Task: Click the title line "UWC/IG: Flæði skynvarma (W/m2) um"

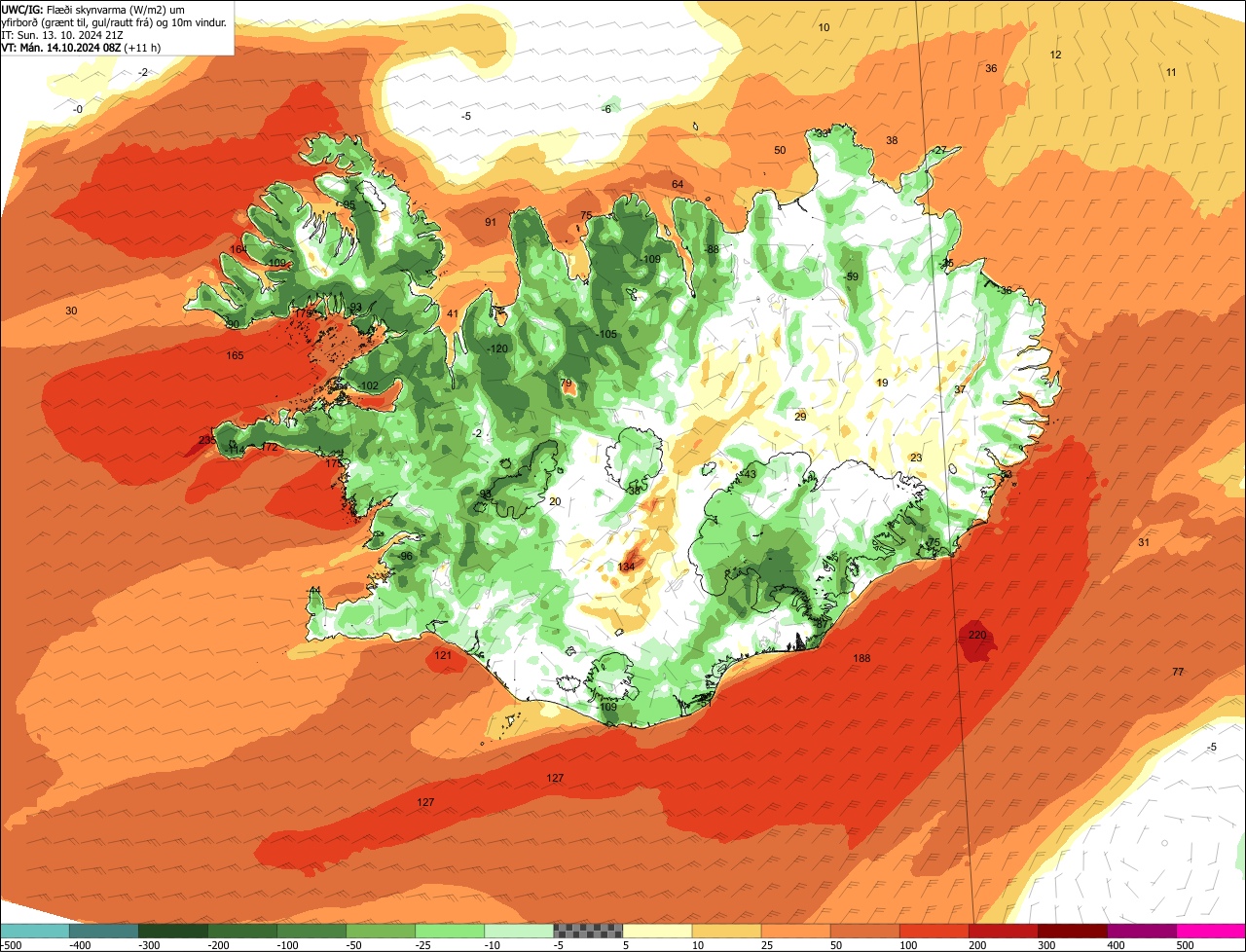Action: 93,9
